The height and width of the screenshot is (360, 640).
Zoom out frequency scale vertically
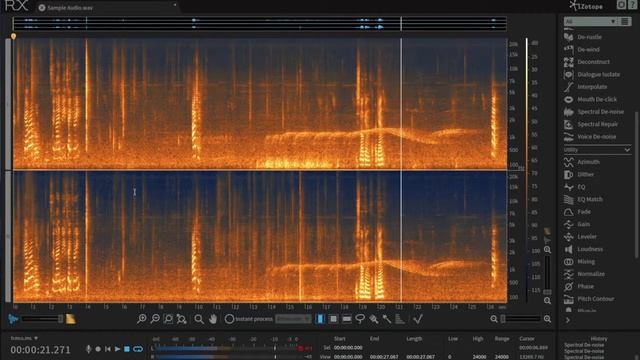pos(547,301)
